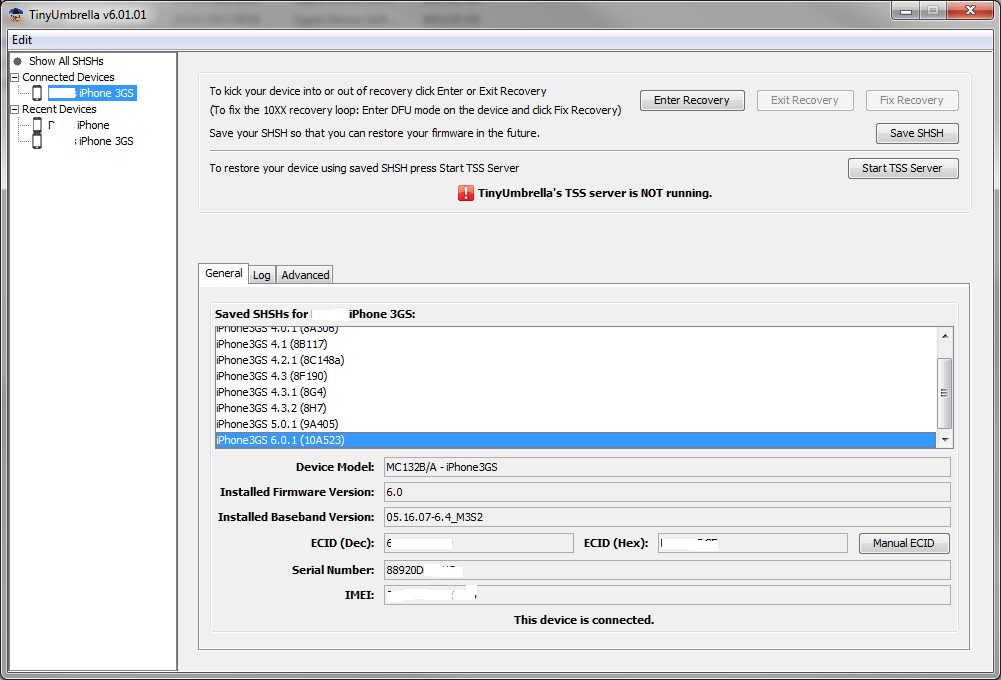1001x680 pixels.
Task: Switch to the Log tab
Action: [x=262, y=275]
